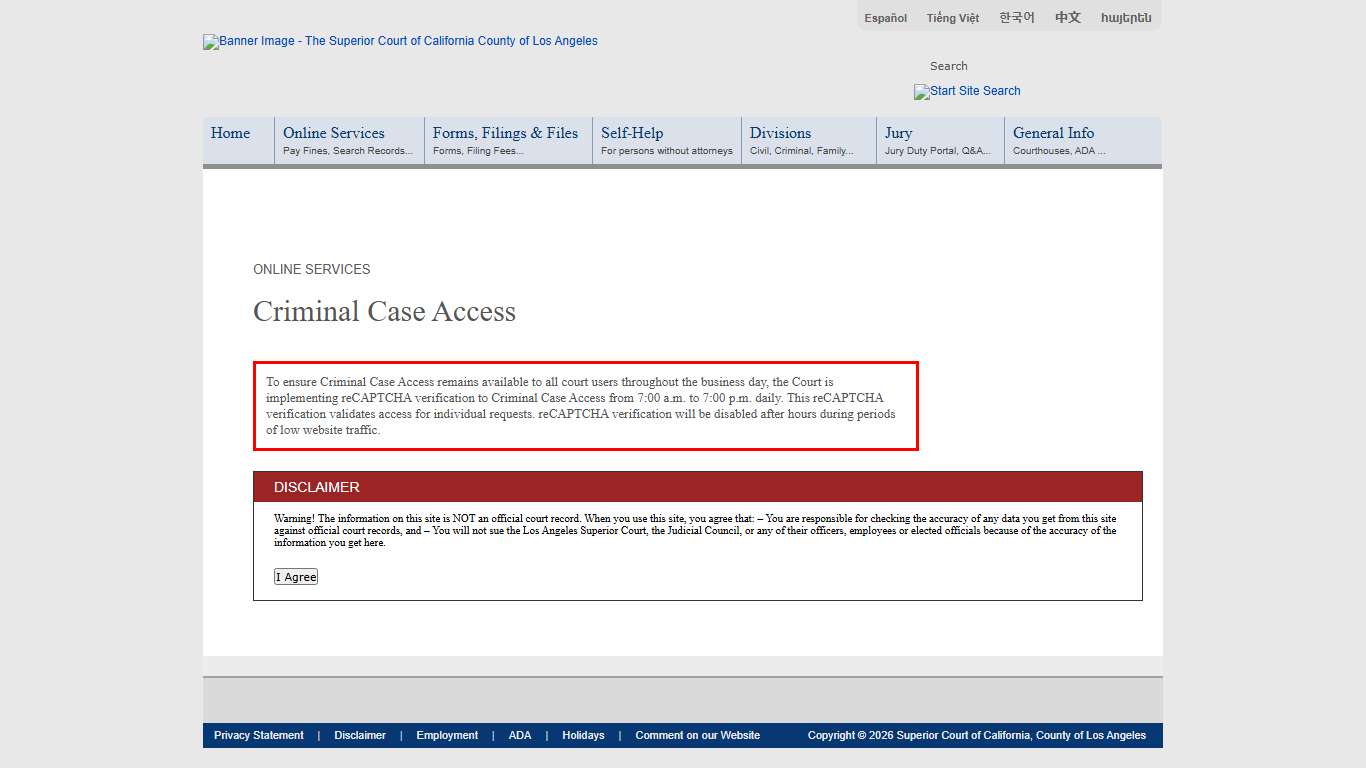This screenshot has height=768, width=1366.
Task: Open the Employment footer link
Action: pos(447,735)
